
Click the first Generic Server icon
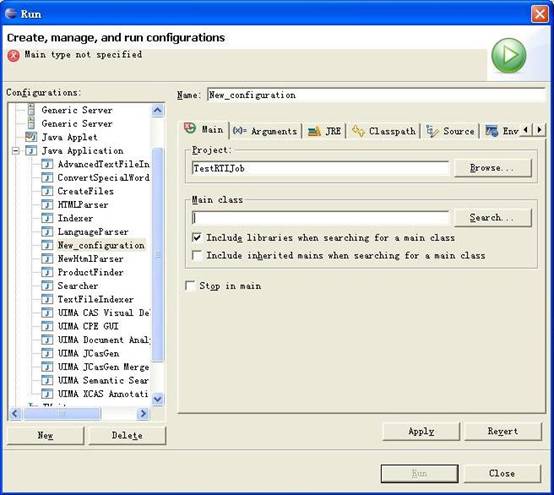31,110
